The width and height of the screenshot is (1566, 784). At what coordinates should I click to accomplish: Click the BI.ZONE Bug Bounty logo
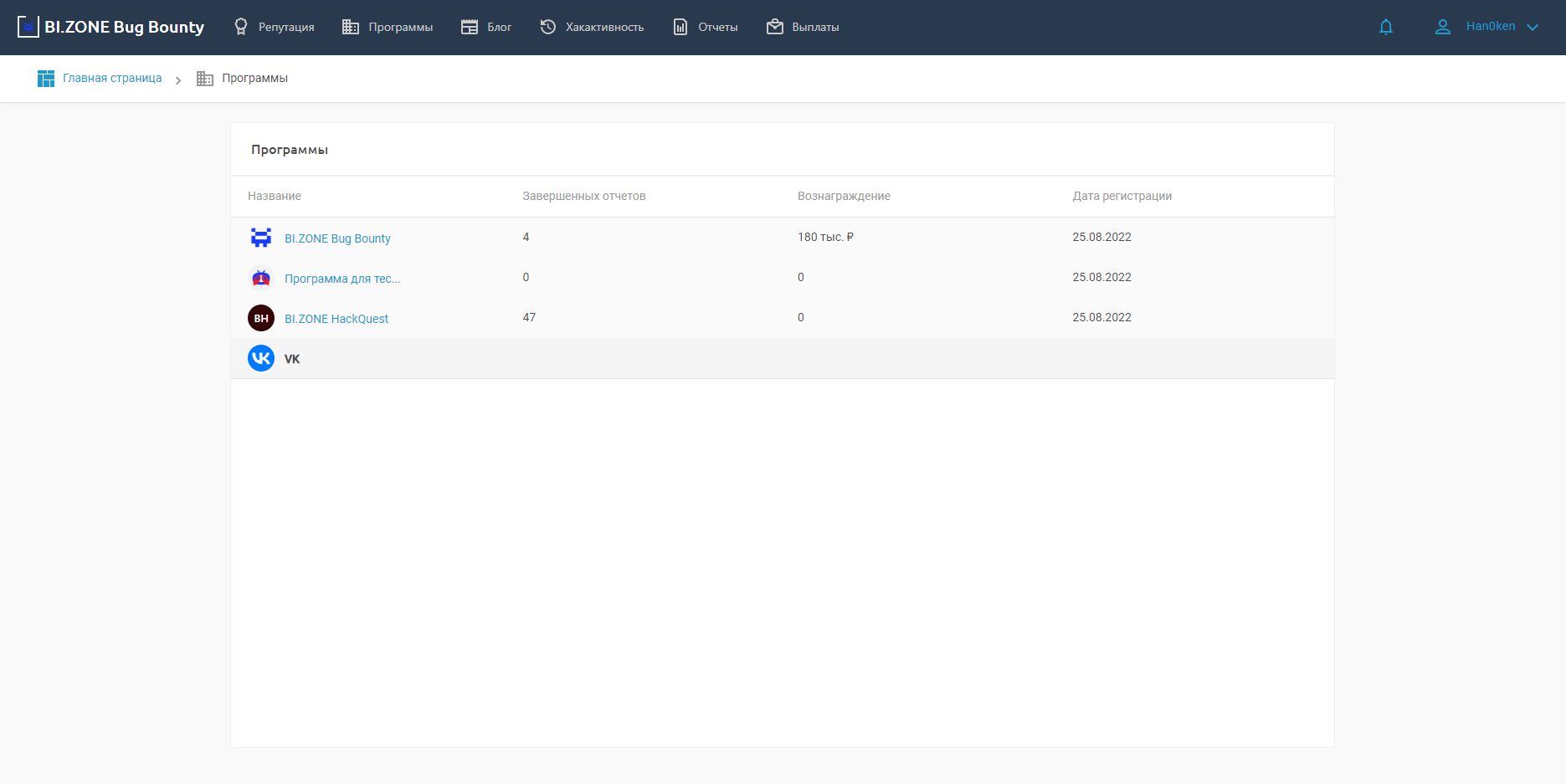click(x=110, y=27)
